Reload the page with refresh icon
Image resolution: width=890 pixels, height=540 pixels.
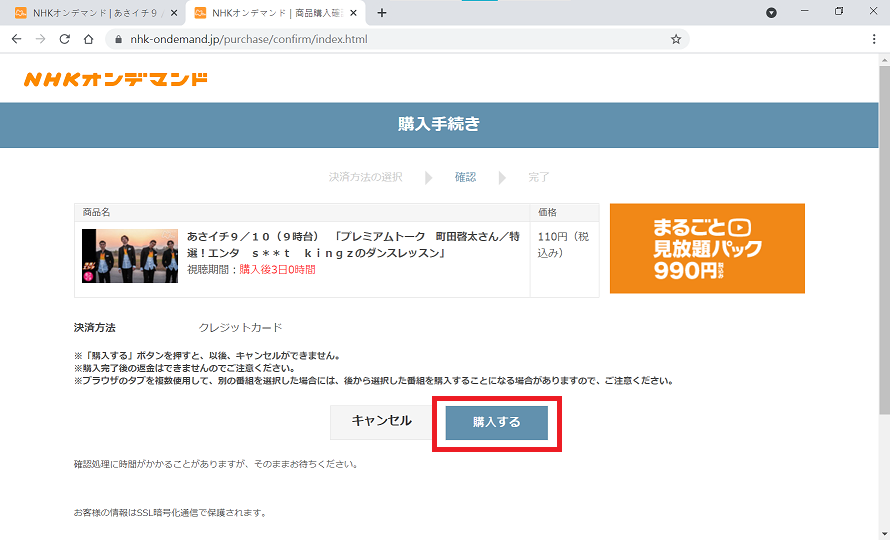[65, 39]
